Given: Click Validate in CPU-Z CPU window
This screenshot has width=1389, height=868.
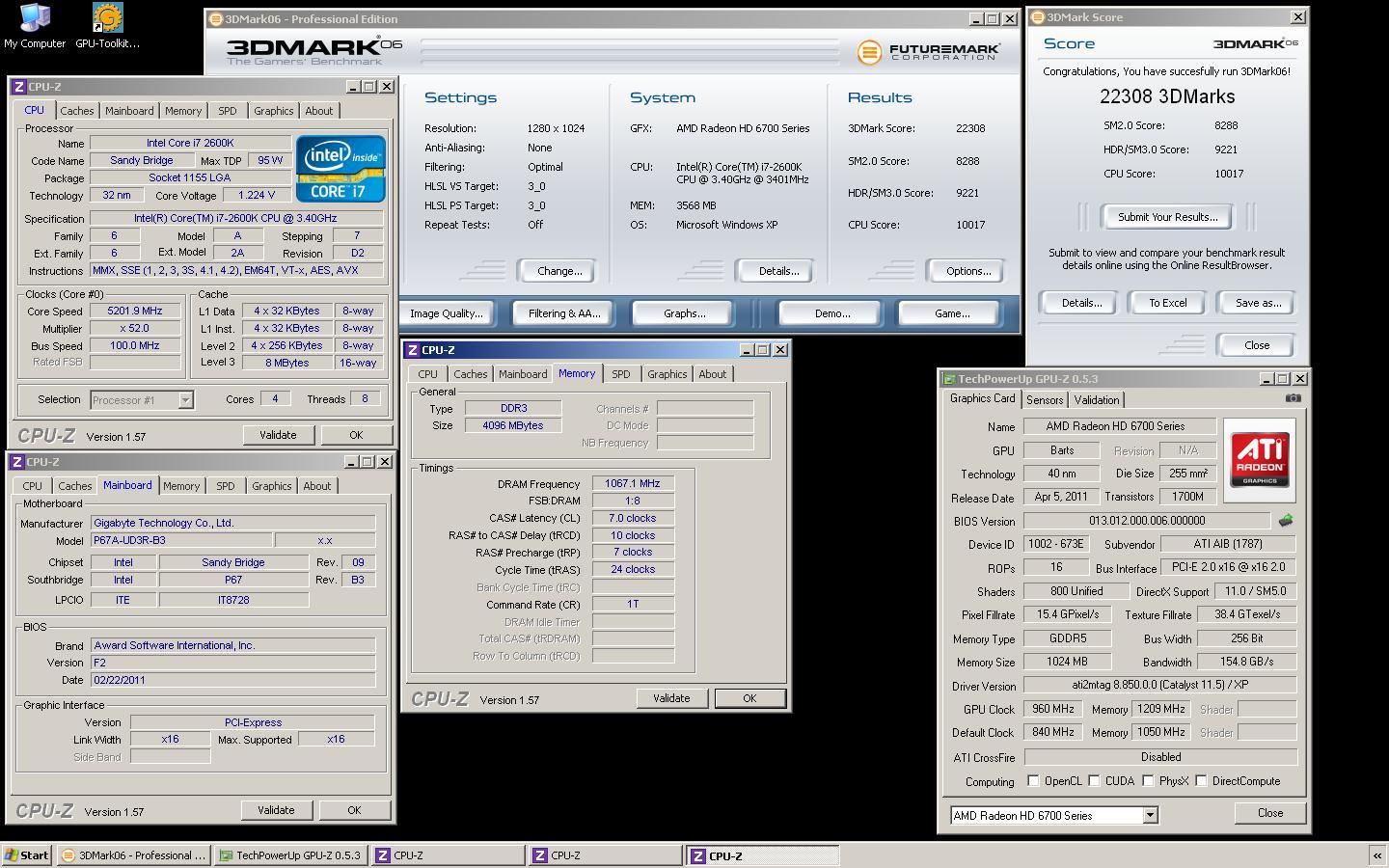Looking at the screenshot, I should click(x=278, y=435).
